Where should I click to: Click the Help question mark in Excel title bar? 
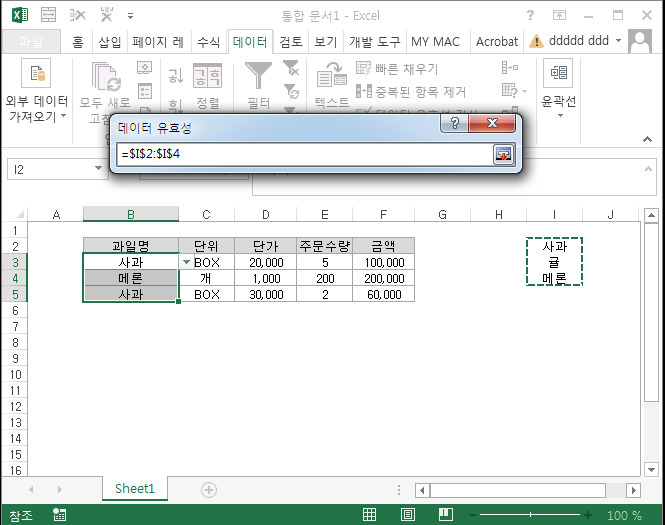point(530,15)
